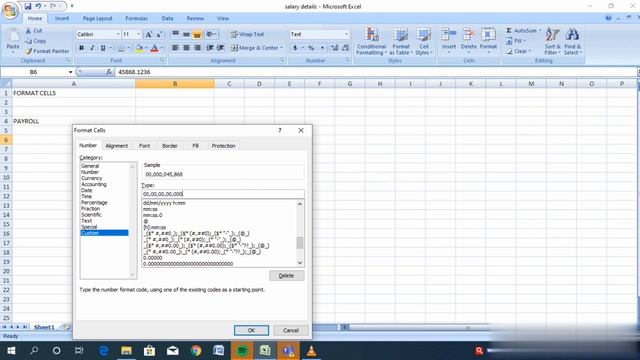This screenshot has height=360, width=640.
Task: Click the Grow Font icon
Action: tap(149, 35)
